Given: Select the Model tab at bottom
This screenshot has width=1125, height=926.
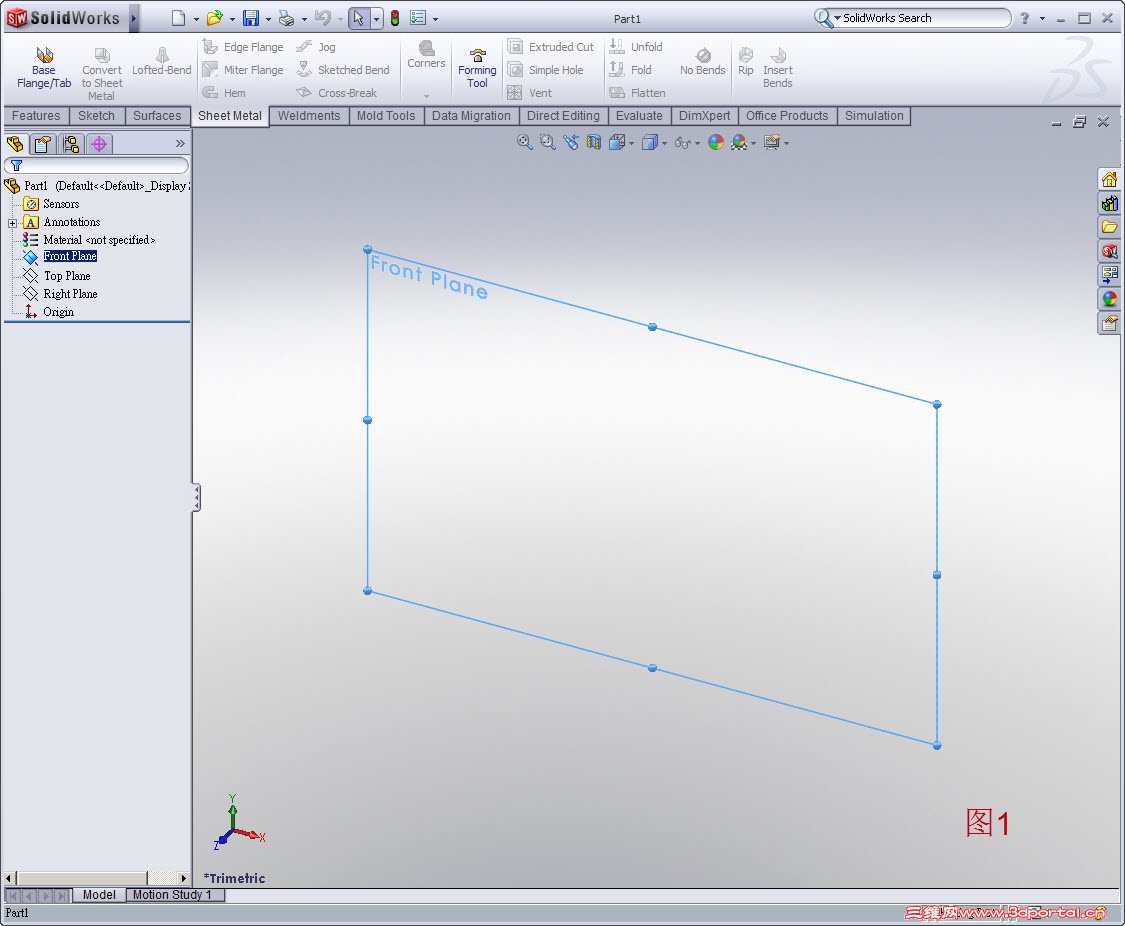Looking at the screenshot, I should click(x=99, y=894).
